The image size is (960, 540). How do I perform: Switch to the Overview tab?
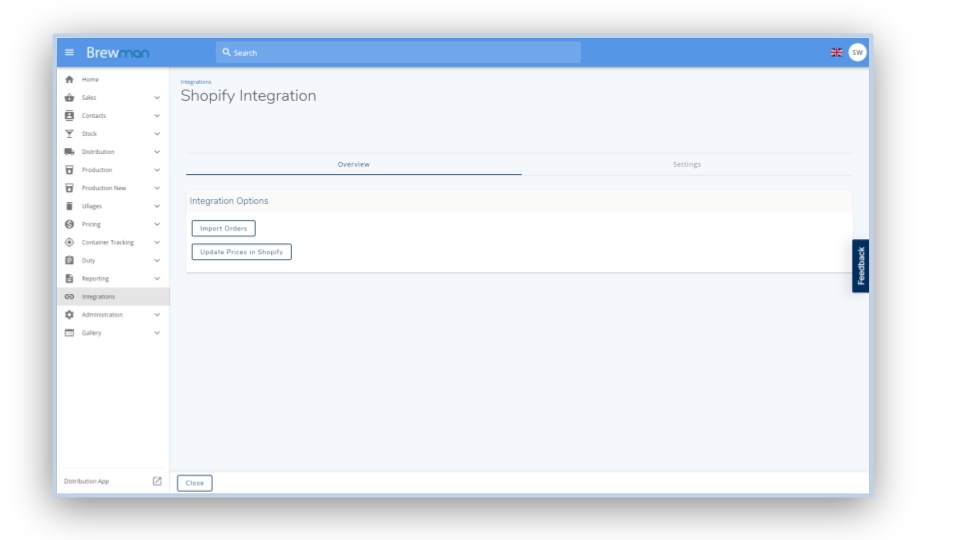(353, 164)
